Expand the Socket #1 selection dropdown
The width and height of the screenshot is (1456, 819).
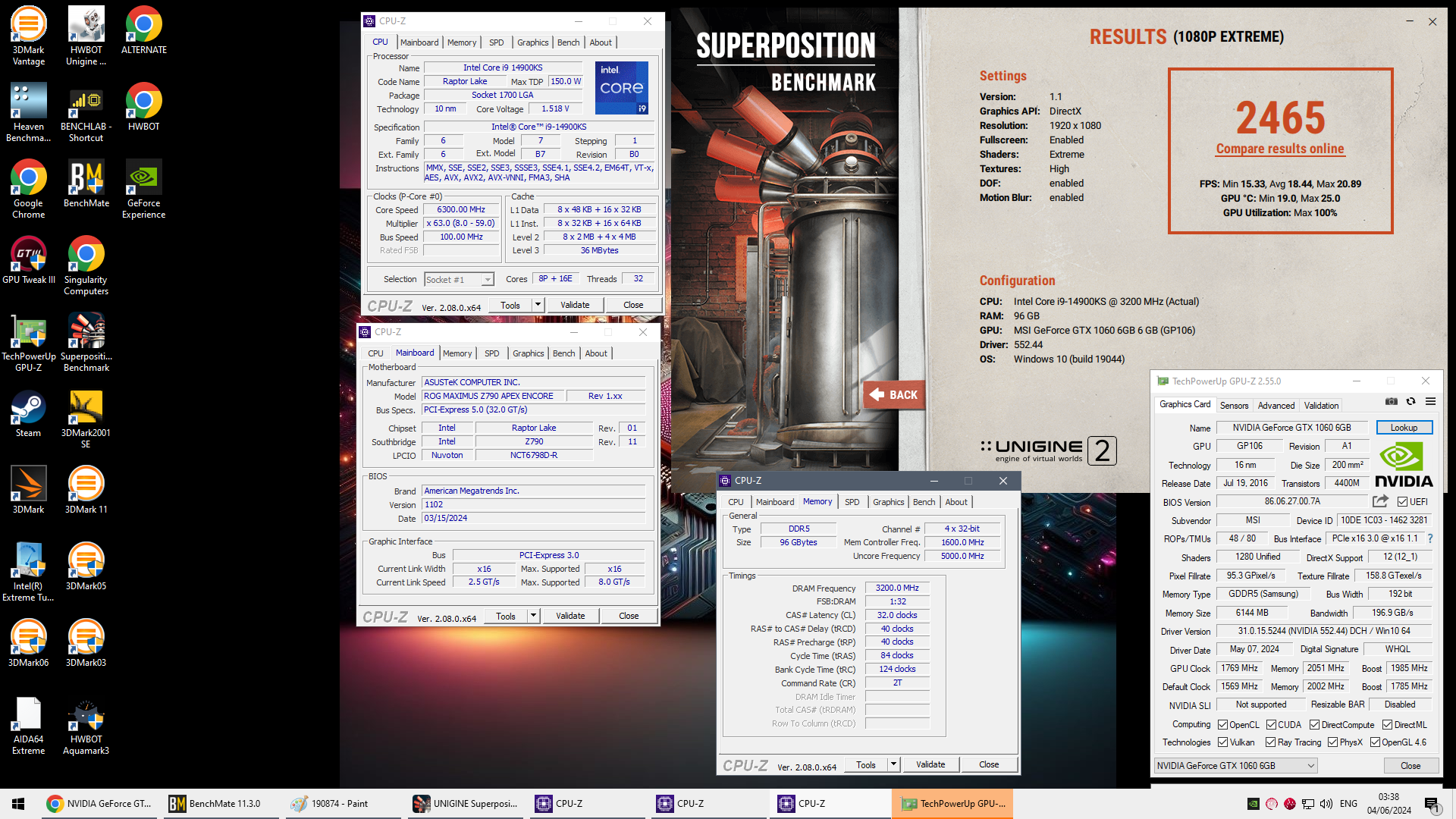pos(488,280)
